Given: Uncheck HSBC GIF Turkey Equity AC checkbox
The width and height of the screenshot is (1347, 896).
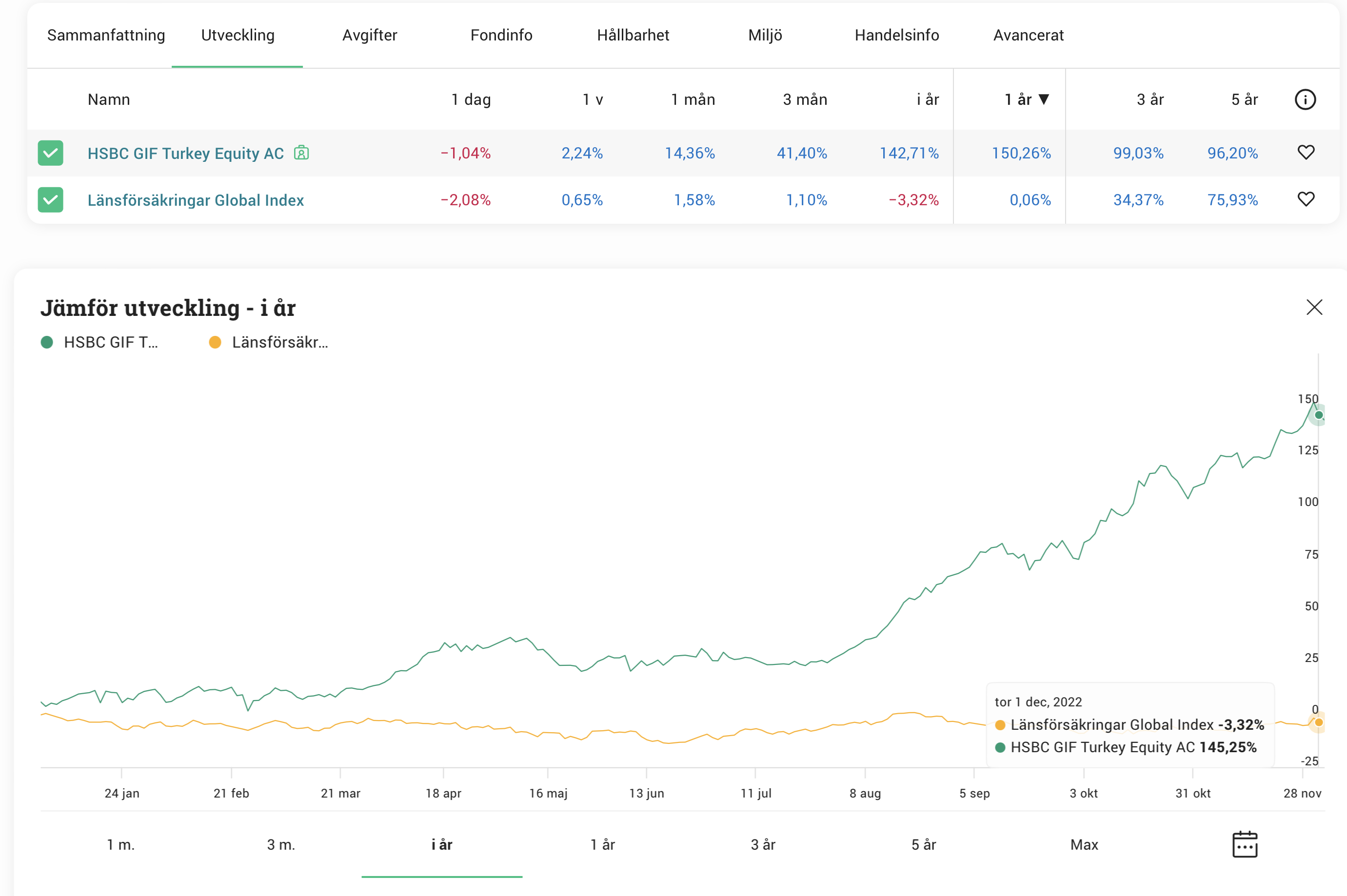Looking at the screenshot, I should click(x=50, y=153).
